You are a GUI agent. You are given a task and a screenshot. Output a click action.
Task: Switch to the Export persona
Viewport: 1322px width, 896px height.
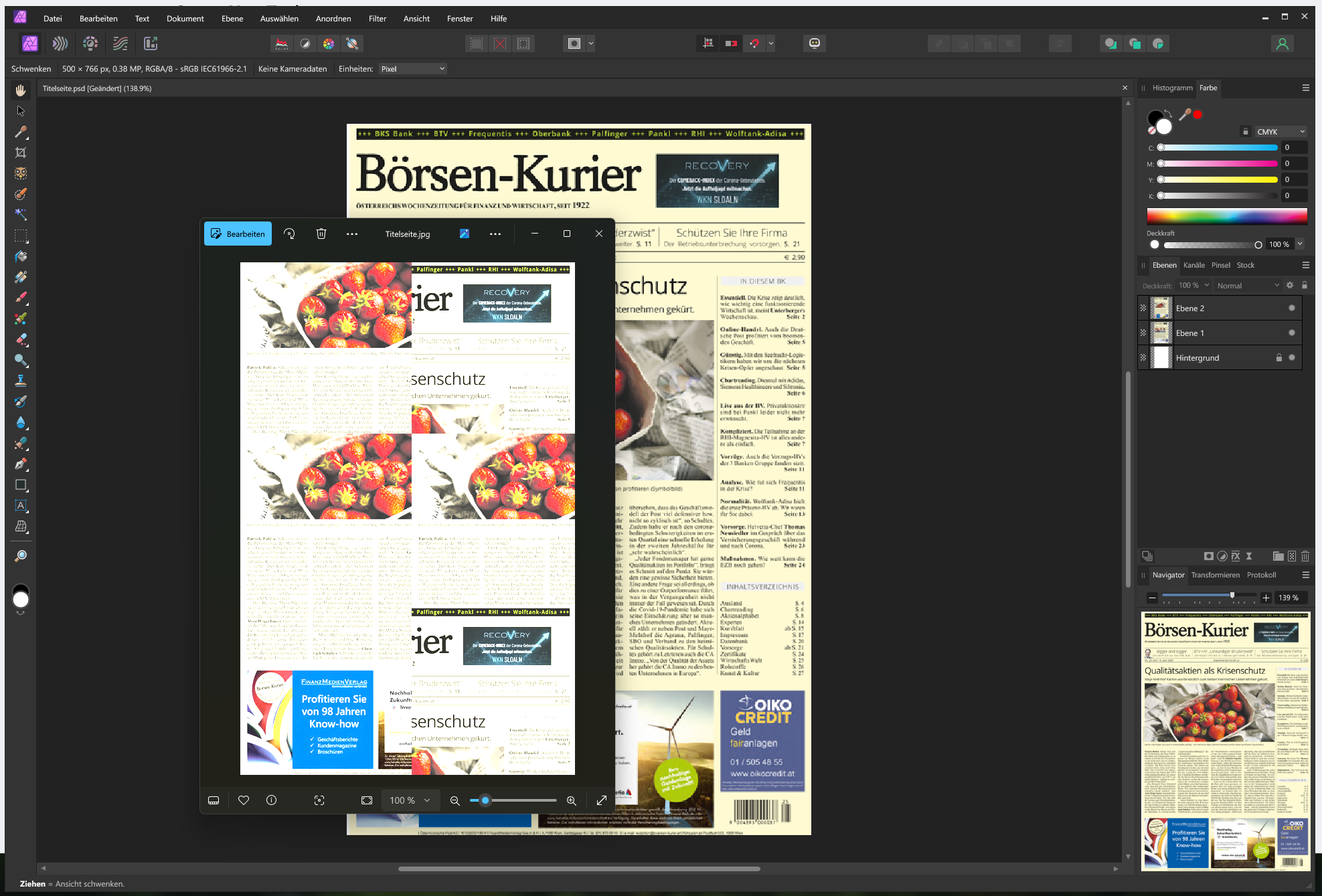point(151,43)
